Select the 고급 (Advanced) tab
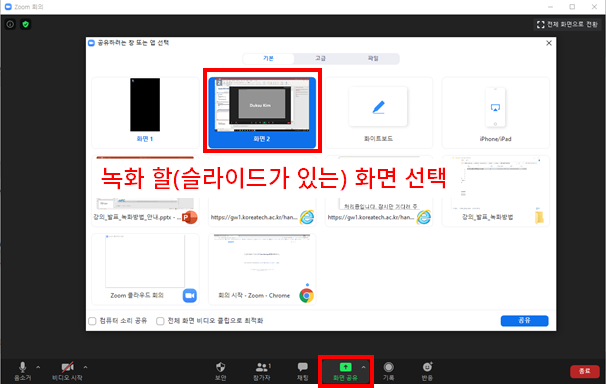Image resolution: width=606 pixels, height=388 pixels. tap(320, 58)
